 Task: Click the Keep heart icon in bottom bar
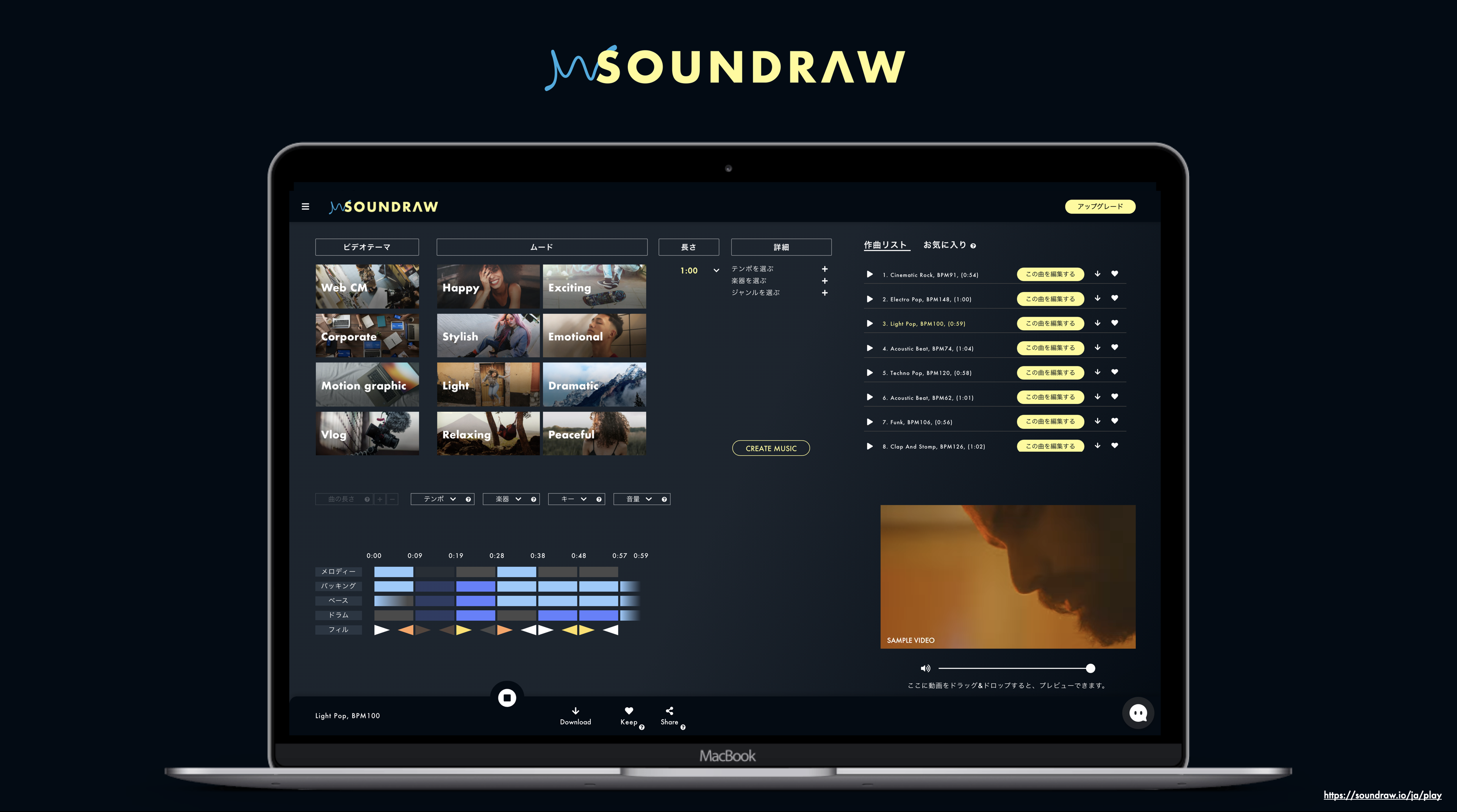[x=628, y=711]
